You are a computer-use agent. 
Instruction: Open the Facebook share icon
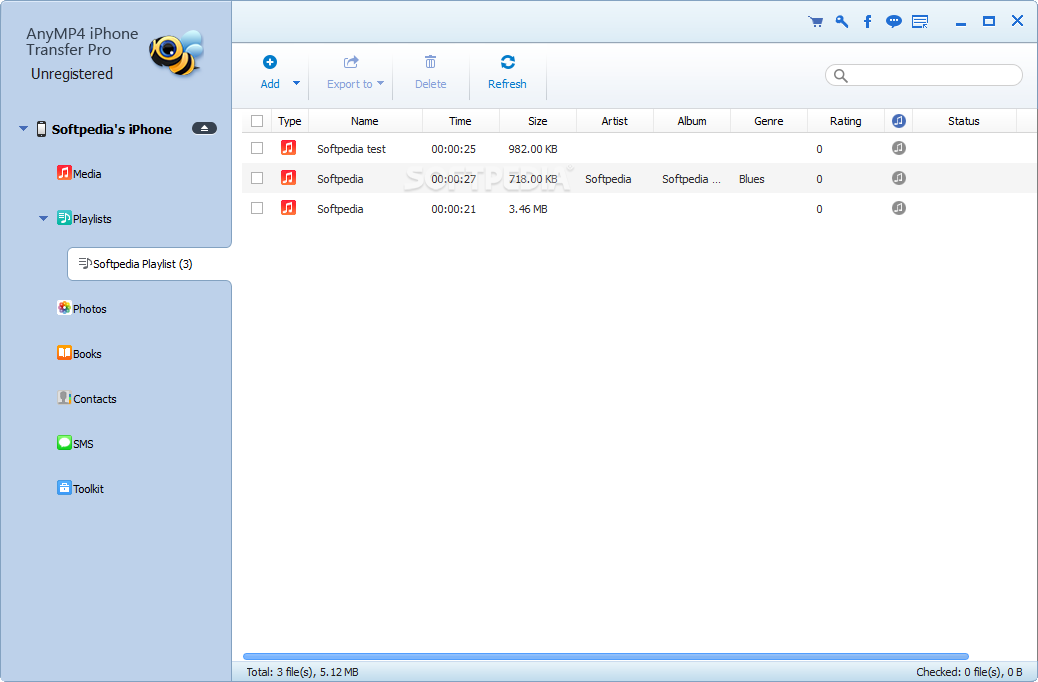(x=867, y=22)
